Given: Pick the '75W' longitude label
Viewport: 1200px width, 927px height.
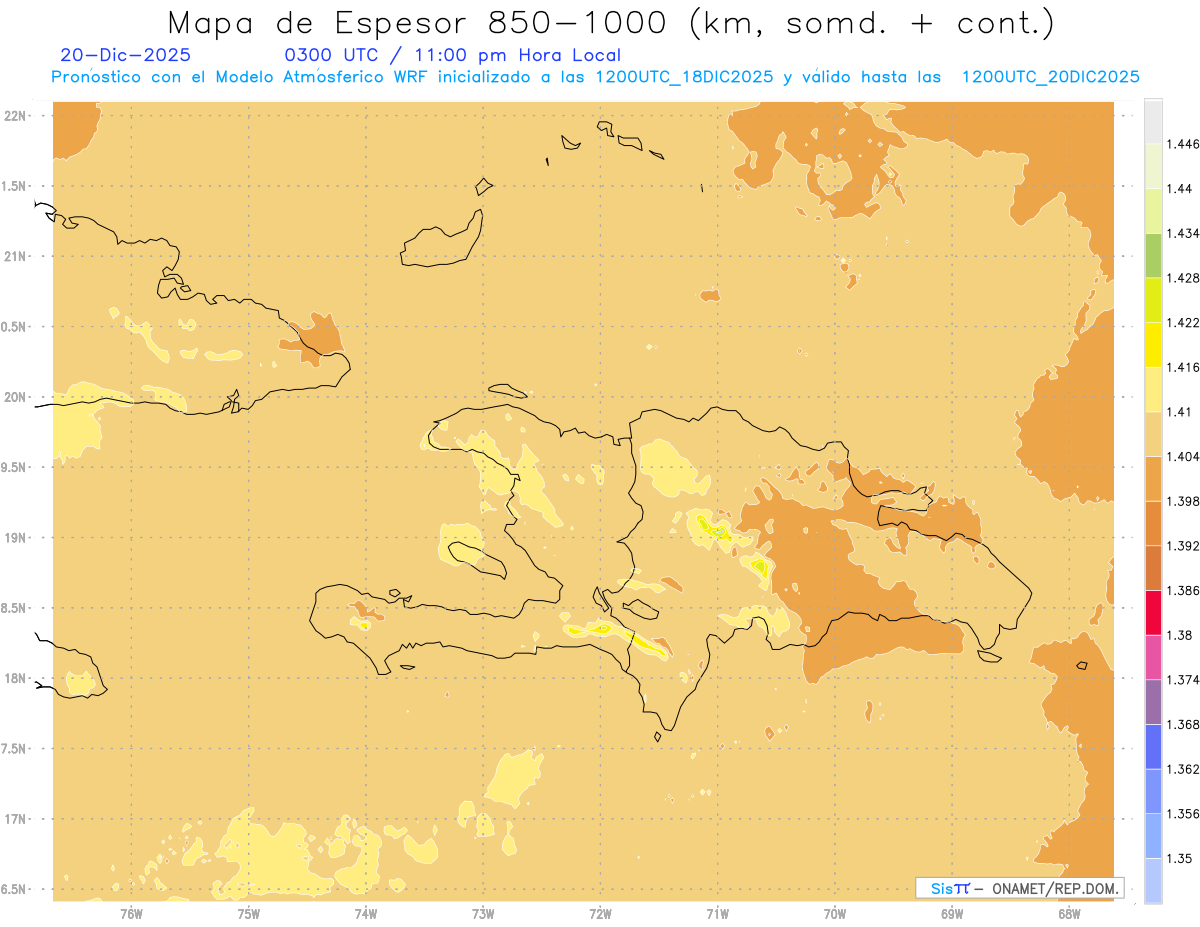Looking at the screenshot, I should coord(249,913).
